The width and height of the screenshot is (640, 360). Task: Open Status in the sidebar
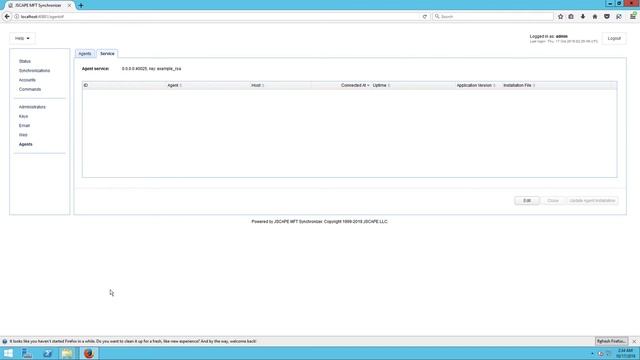(x=25, y=61)
